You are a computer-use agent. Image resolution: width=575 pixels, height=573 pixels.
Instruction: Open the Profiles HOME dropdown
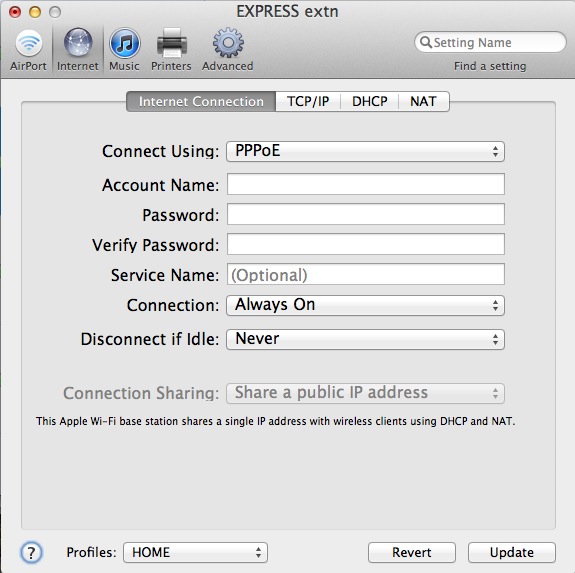coord(195,552)
